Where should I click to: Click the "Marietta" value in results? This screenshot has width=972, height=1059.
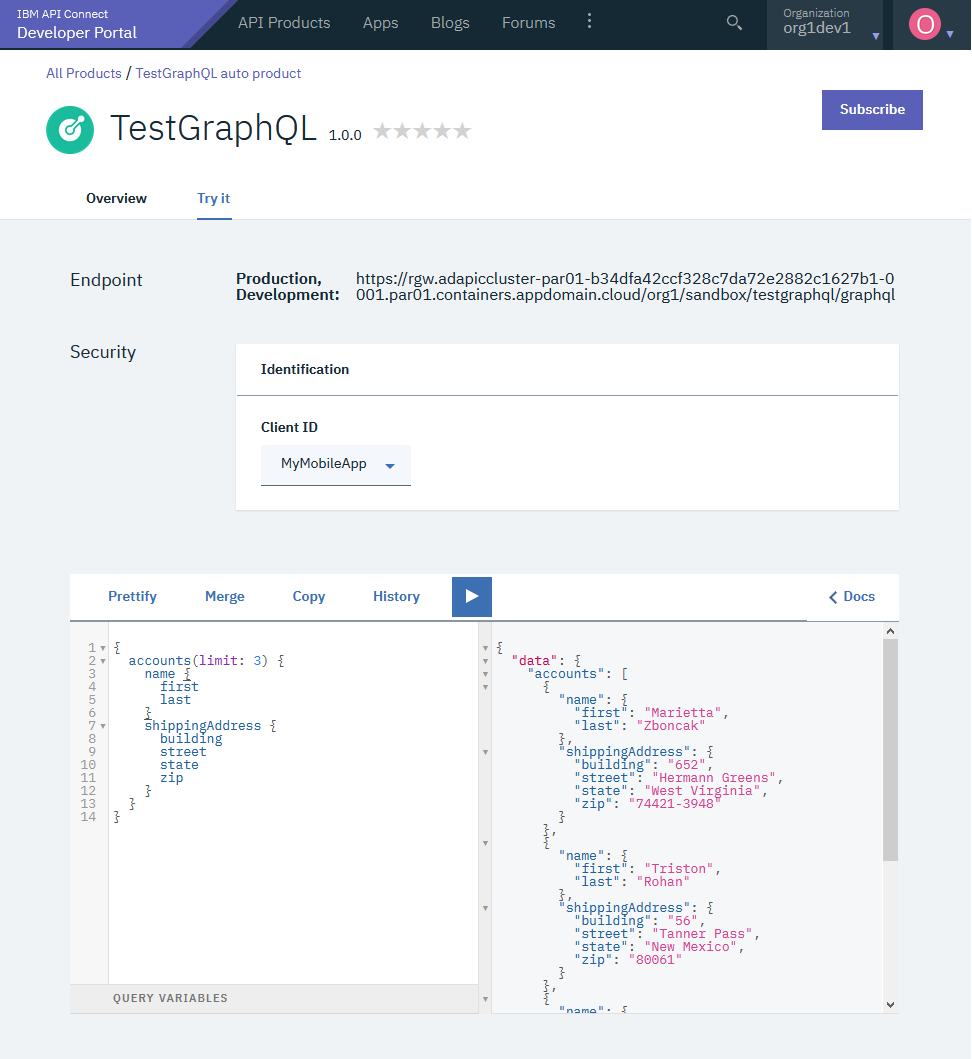click(682, 713)
